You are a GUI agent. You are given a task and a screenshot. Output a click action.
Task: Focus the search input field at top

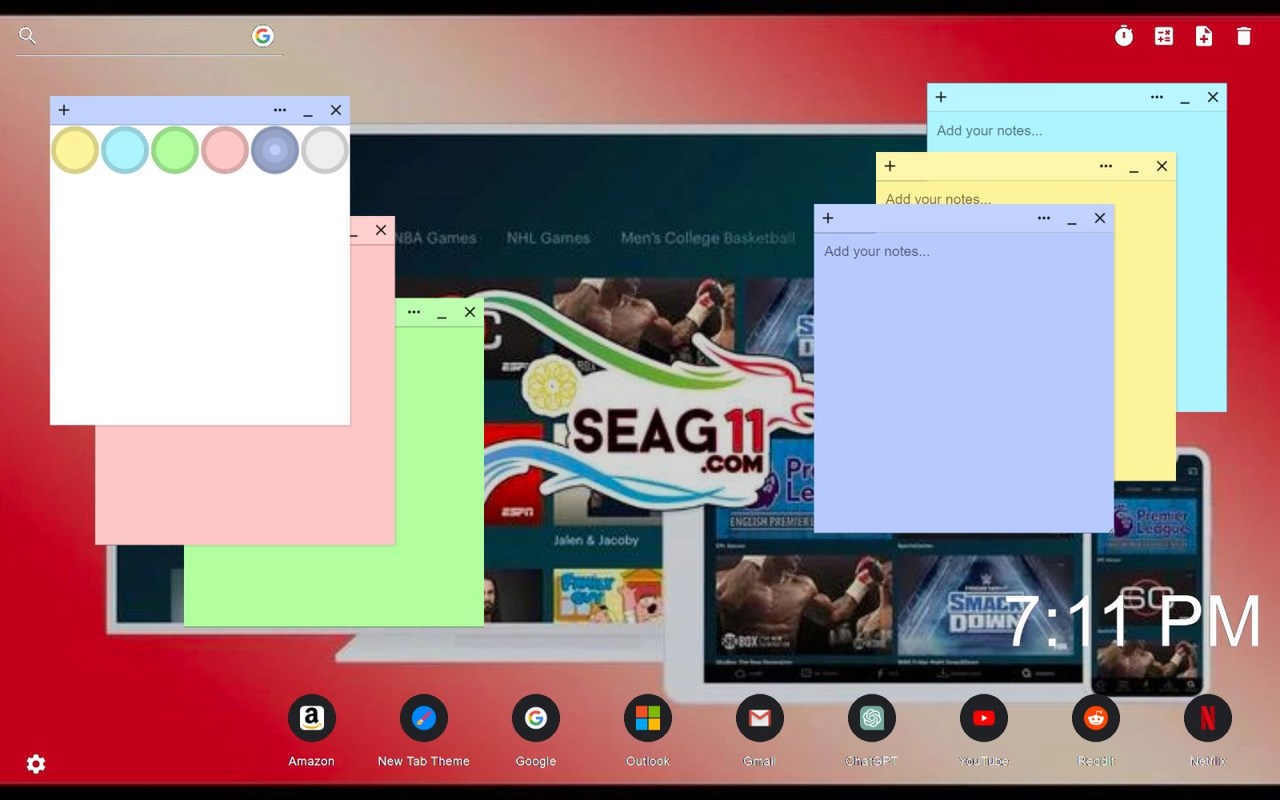[145, 37]
